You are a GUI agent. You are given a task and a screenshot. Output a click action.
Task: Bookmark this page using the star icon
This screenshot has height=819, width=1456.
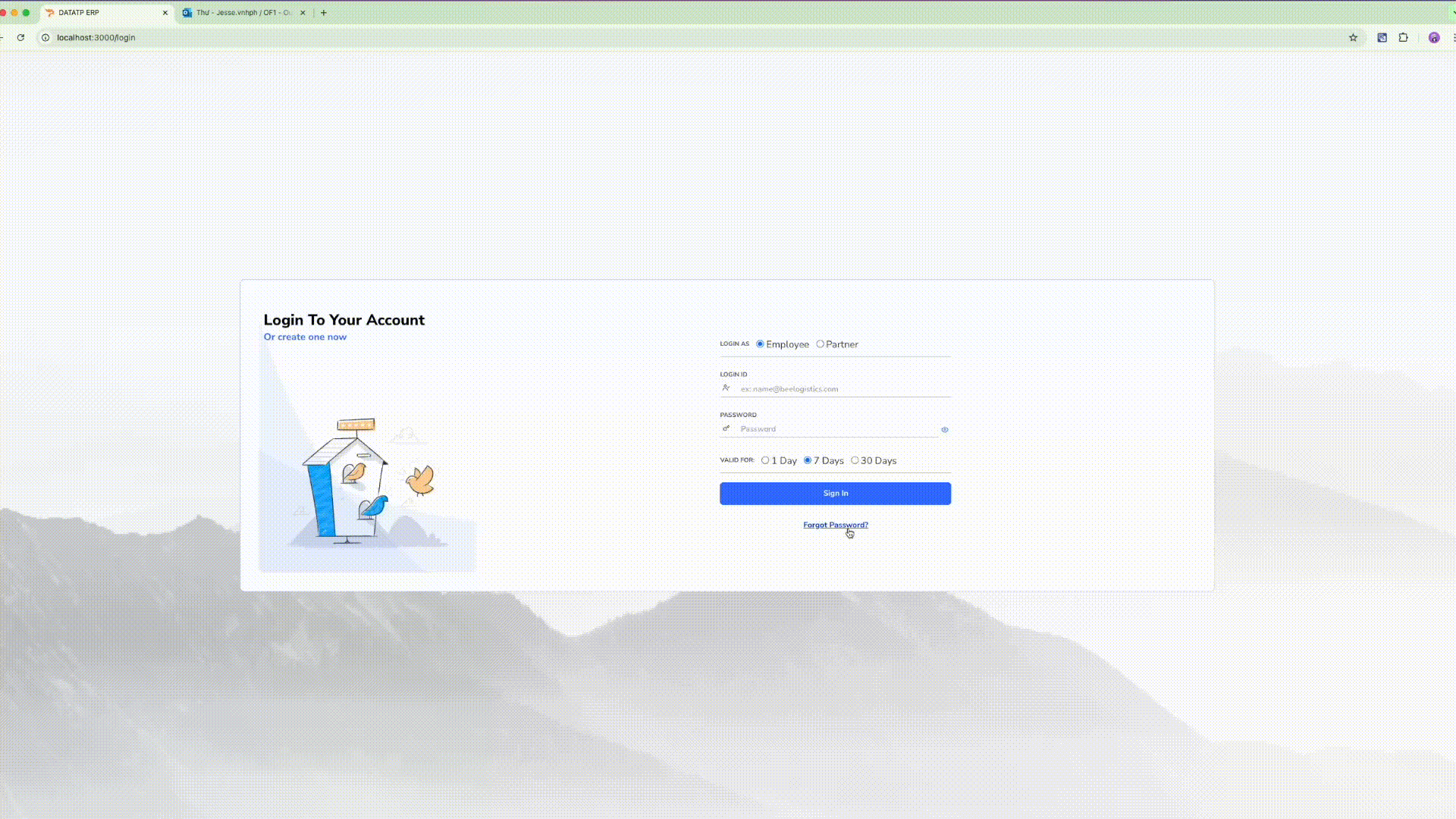point(1354,37)
